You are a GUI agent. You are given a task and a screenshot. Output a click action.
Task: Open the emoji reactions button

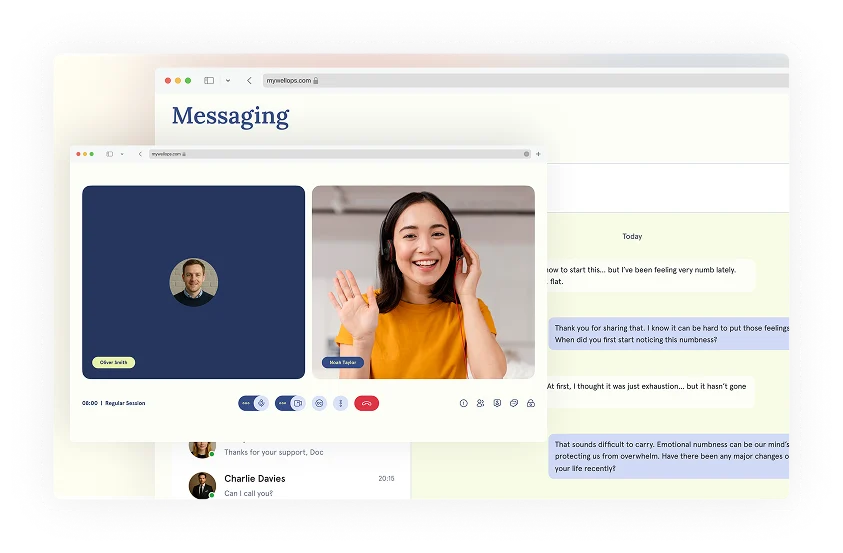pyautogui.click(x=319, y=403)
